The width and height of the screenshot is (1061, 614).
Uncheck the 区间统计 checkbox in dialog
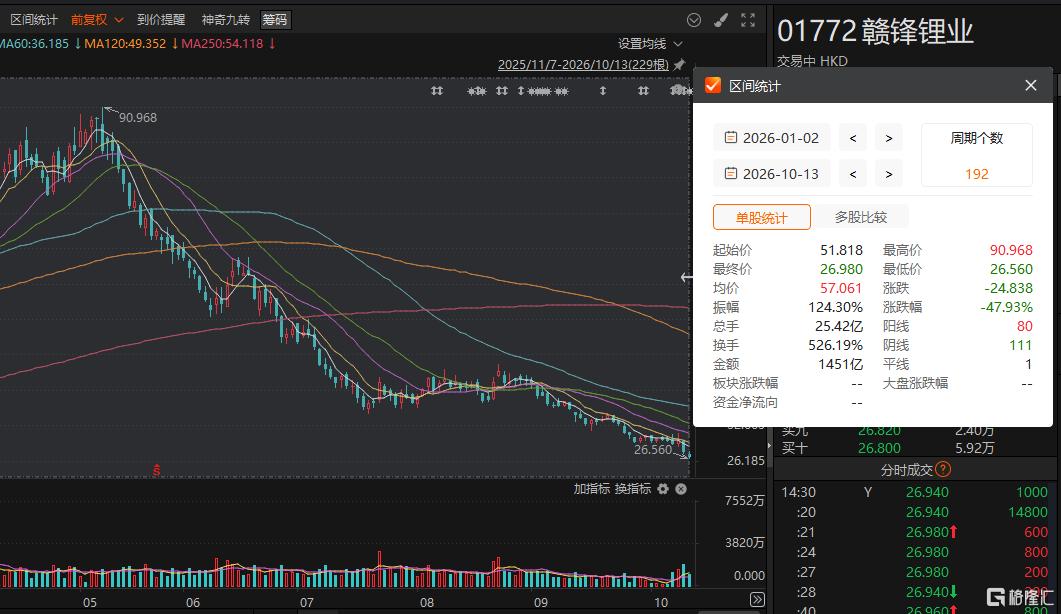coord(713,85)
